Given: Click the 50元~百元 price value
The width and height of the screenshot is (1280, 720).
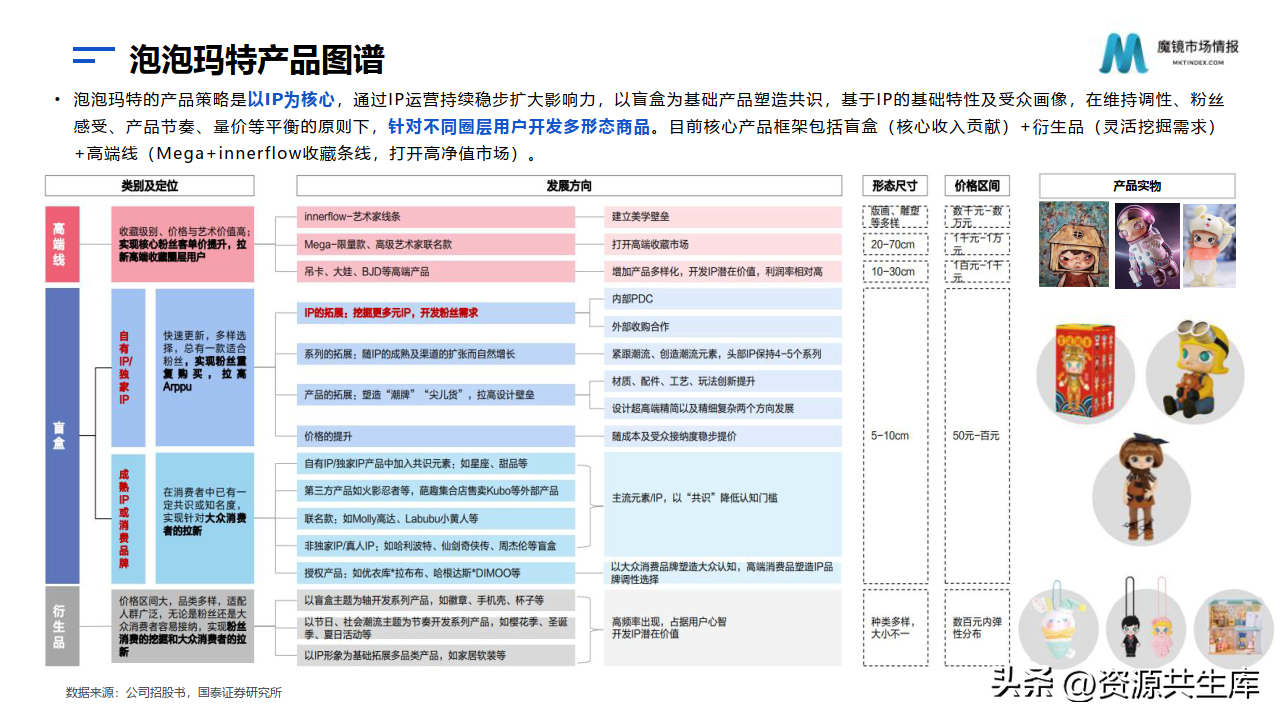Looking at the screenshot, I should pyautogui.click(x=977, y=436).
